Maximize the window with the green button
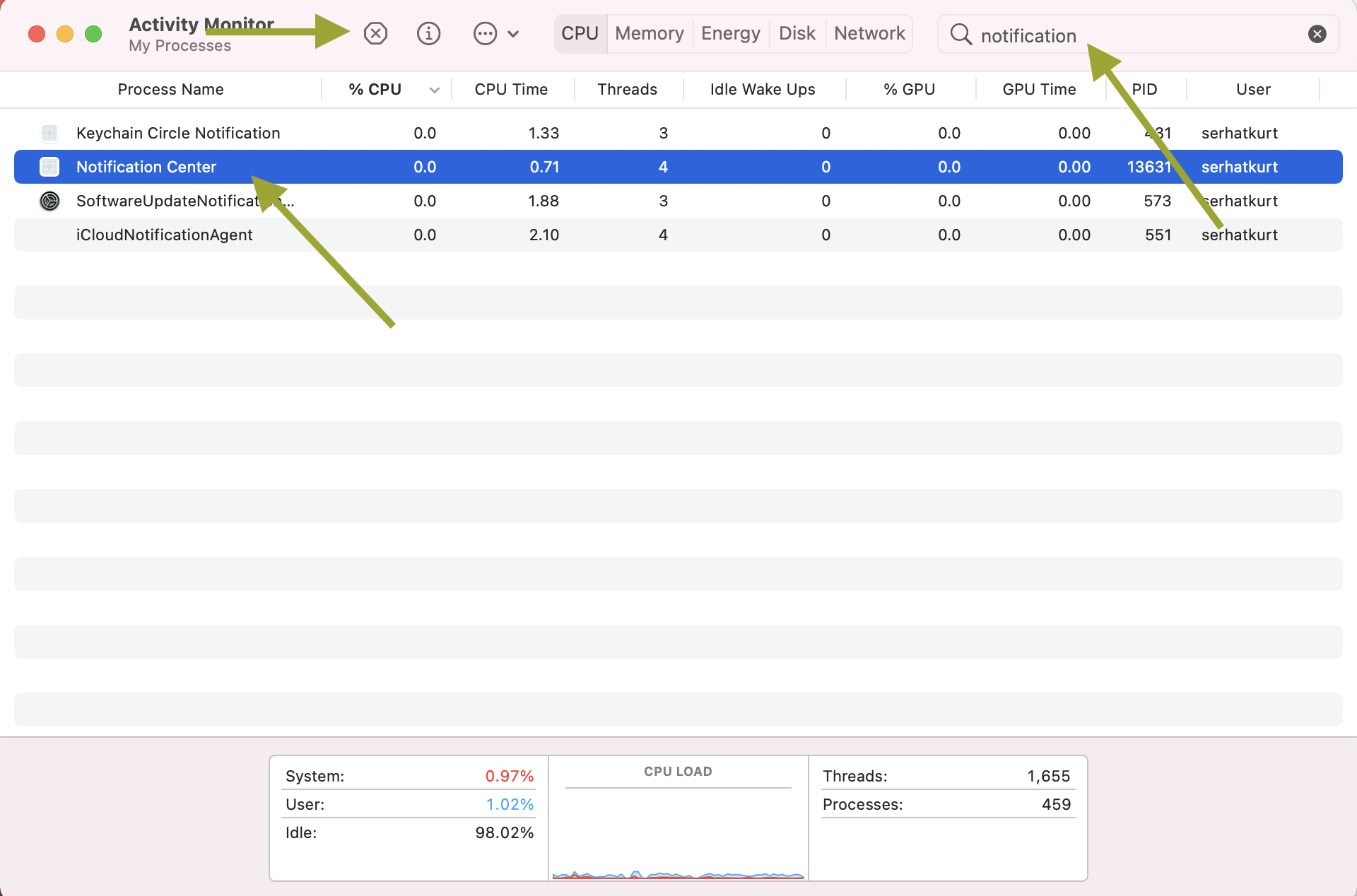 pos(93,34)
